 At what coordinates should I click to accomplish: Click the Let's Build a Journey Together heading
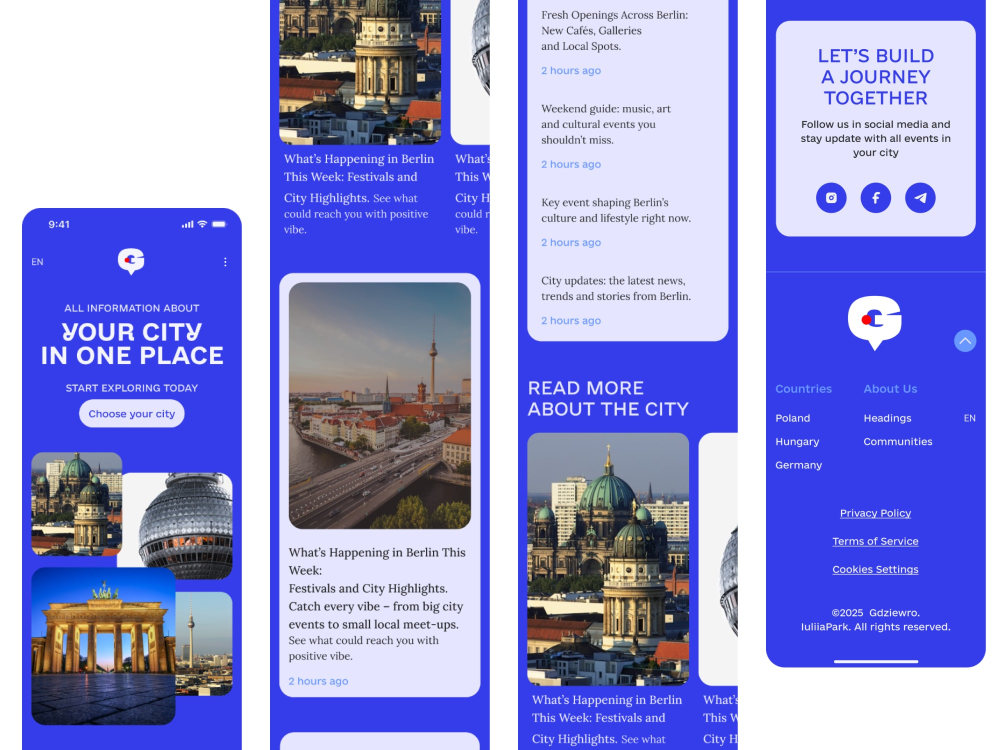coord(876,77)
